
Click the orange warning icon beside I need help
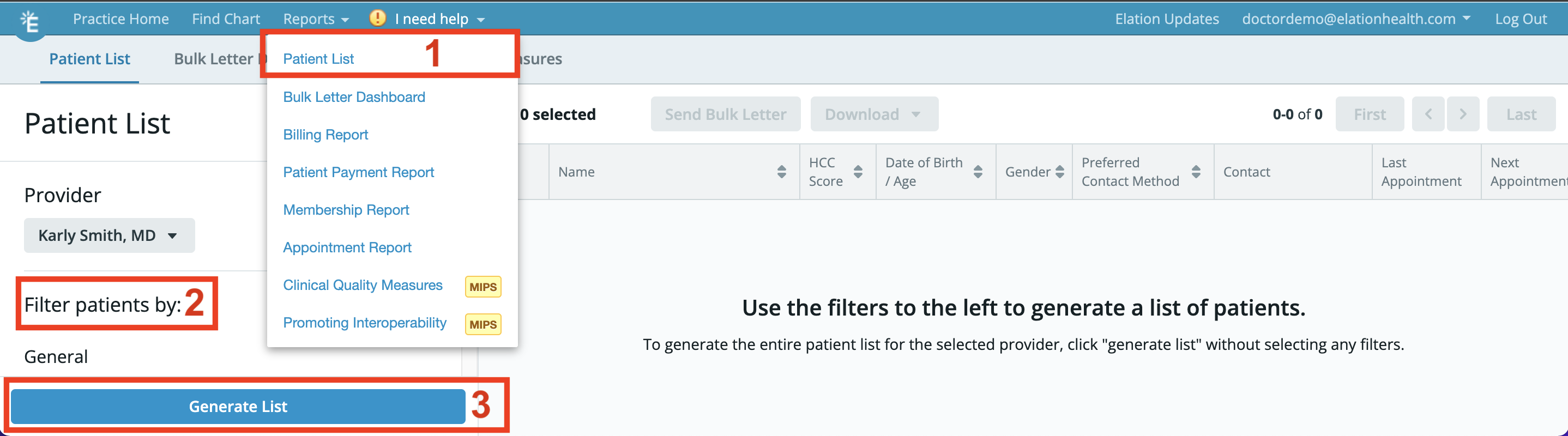pyautogui.click(x=377, y=18)
